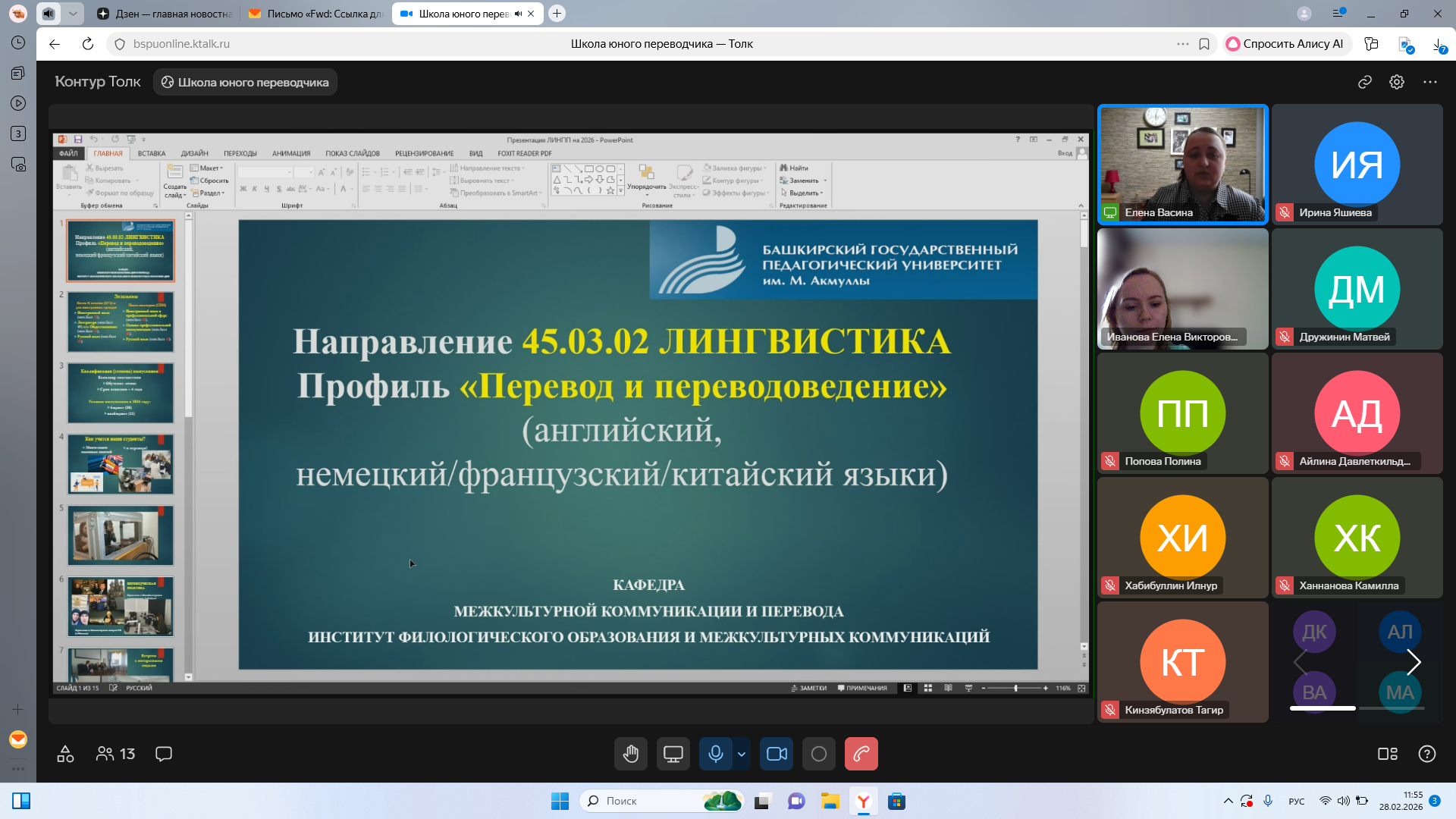Toggle the camera on or off
Image resolution: width=1456 pixels, height=819 pixels.
coord(777,754)
